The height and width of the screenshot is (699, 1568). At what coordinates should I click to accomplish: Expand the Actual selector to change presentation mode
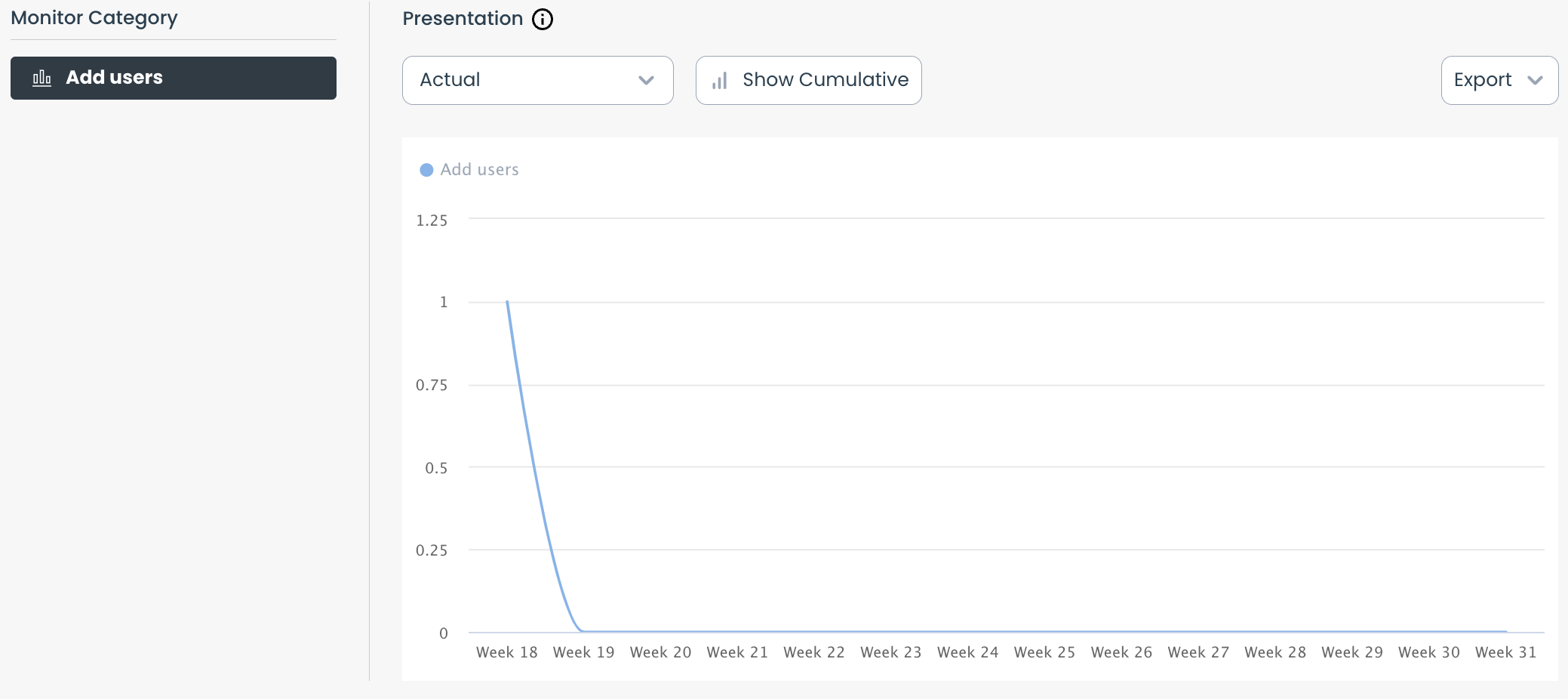tap(537, 80)
